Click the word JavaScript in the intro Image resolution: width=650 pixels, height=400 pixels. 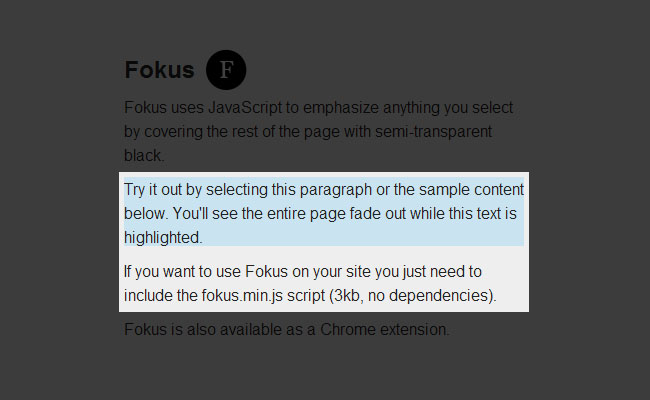pos(249,107)
